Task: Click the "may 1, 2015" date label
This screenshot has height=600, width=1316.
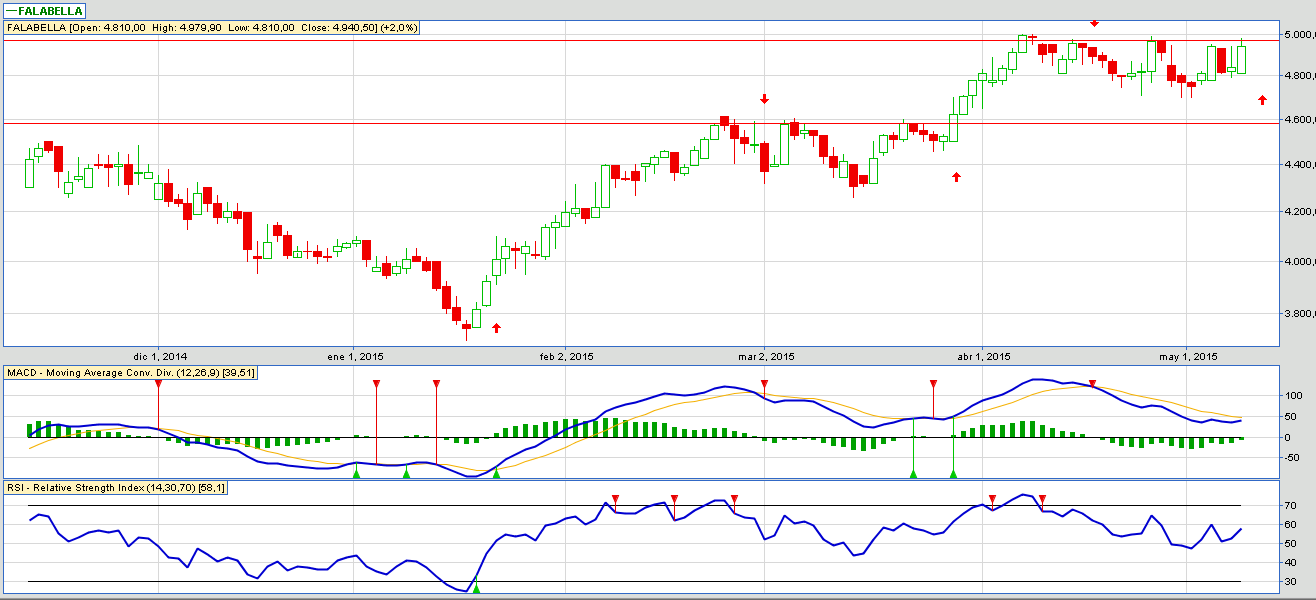Action: 1188,356
